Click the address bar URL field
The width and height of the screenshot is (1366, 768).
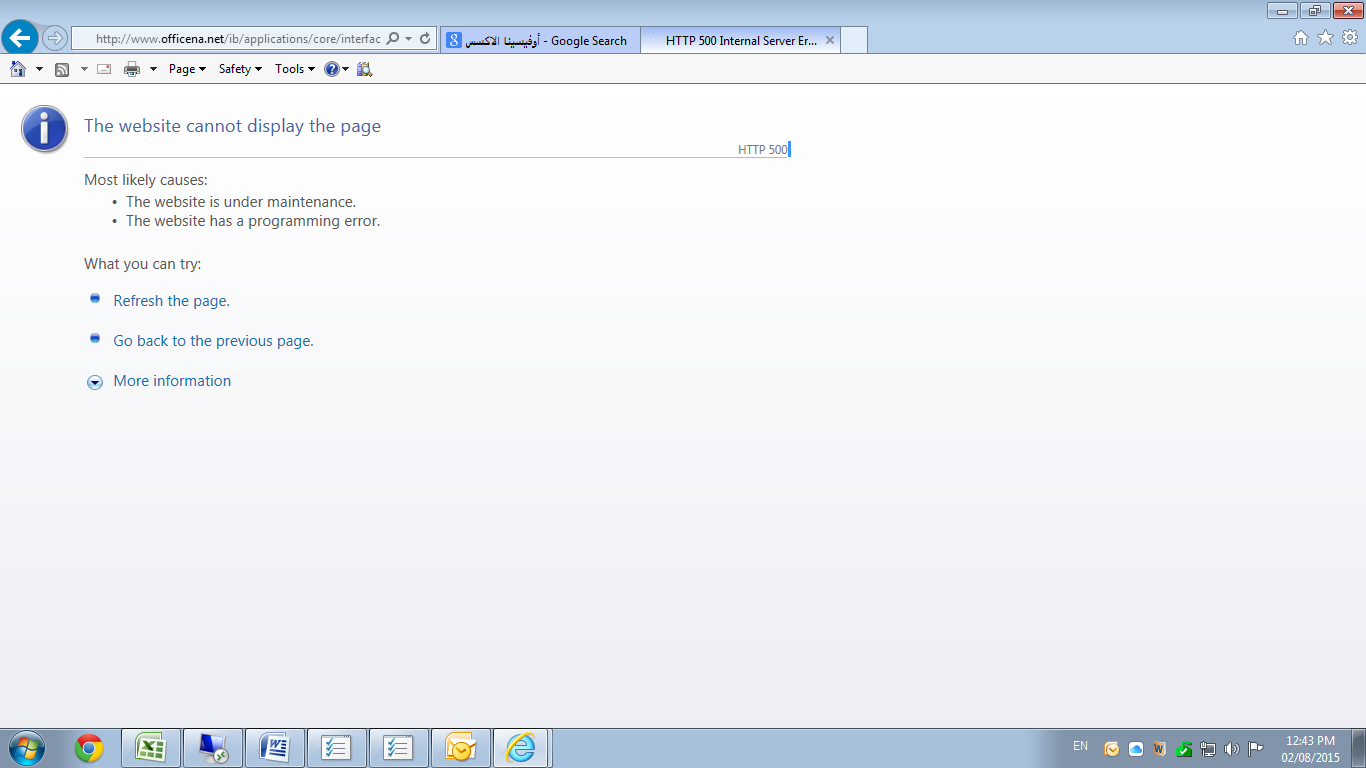pos(237,39)
